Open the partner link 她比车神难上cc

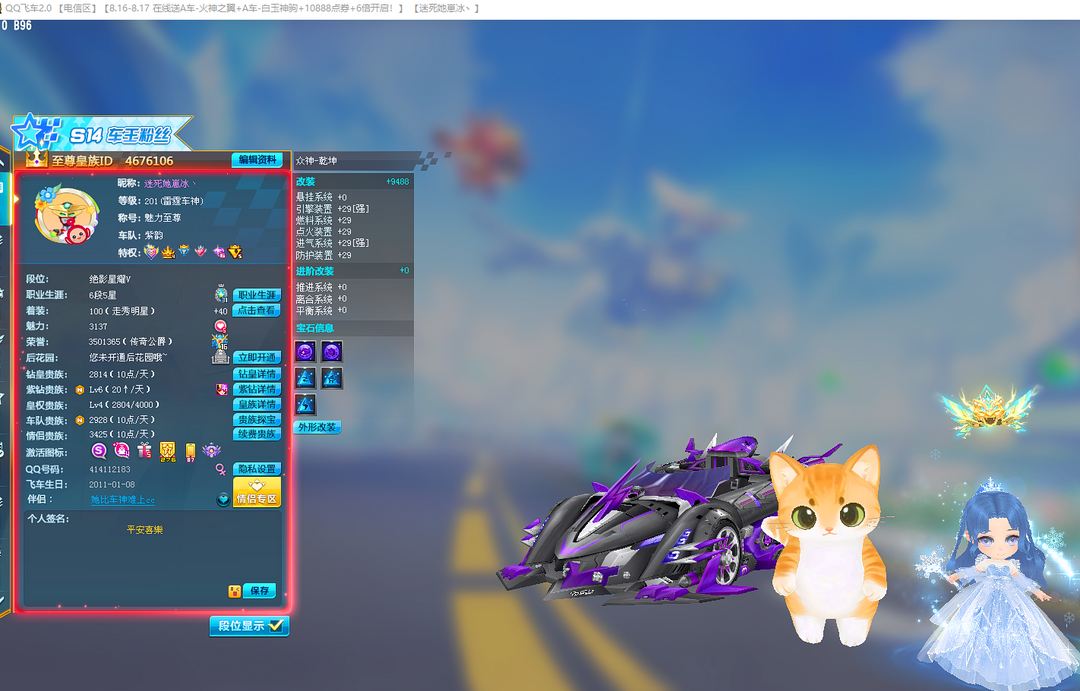[x=123, y=500]
